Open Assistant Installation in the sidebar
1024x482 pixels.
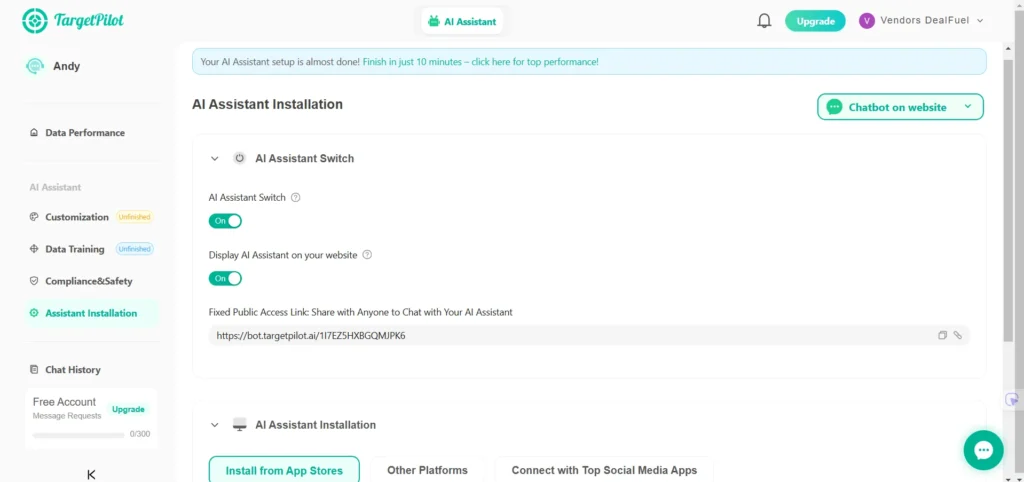pyautogui.click(x=91, y=313)
